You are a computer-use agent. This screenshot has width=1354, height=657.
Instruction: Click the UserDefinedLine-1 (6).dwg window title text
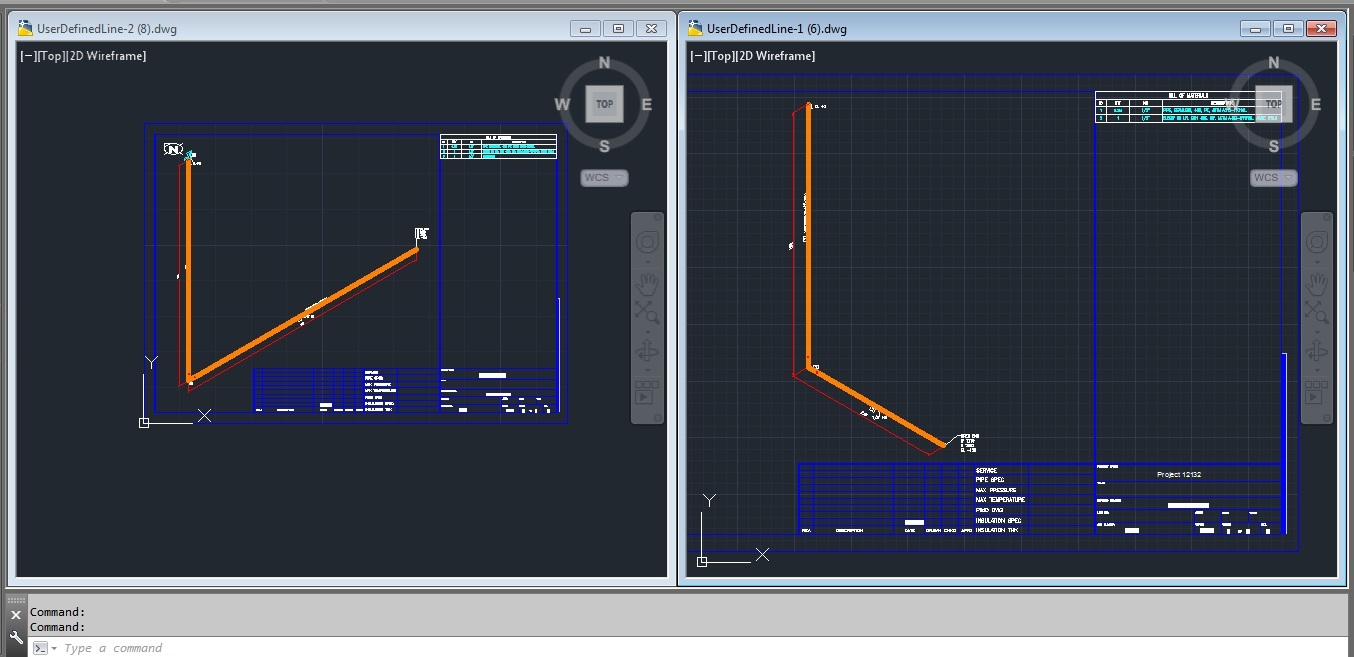click(777, 29)
